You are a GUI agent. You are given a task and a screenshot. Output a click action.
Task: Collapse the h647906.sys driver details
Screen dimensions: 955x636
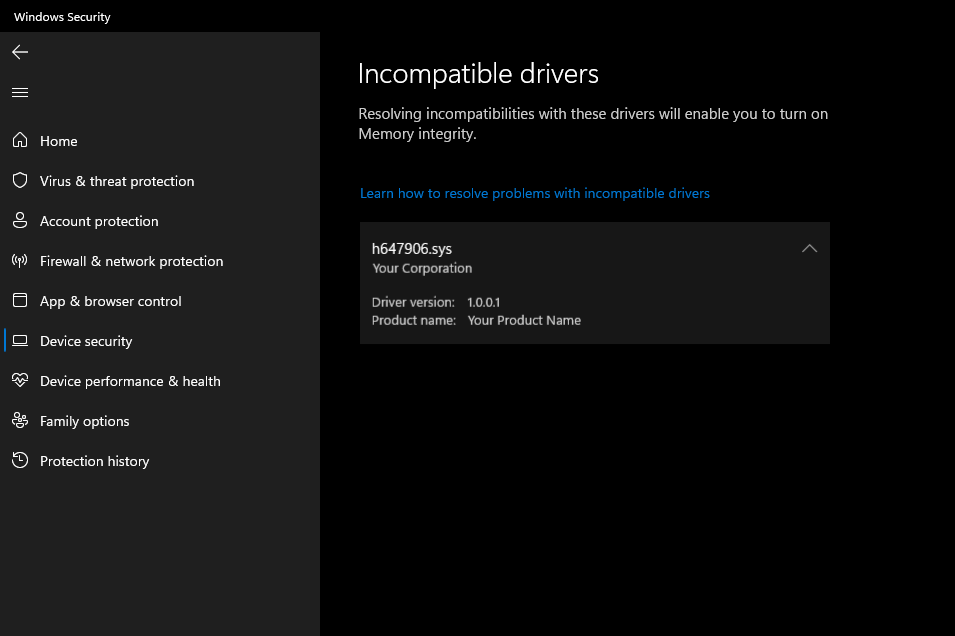click(x=809, y=248)
